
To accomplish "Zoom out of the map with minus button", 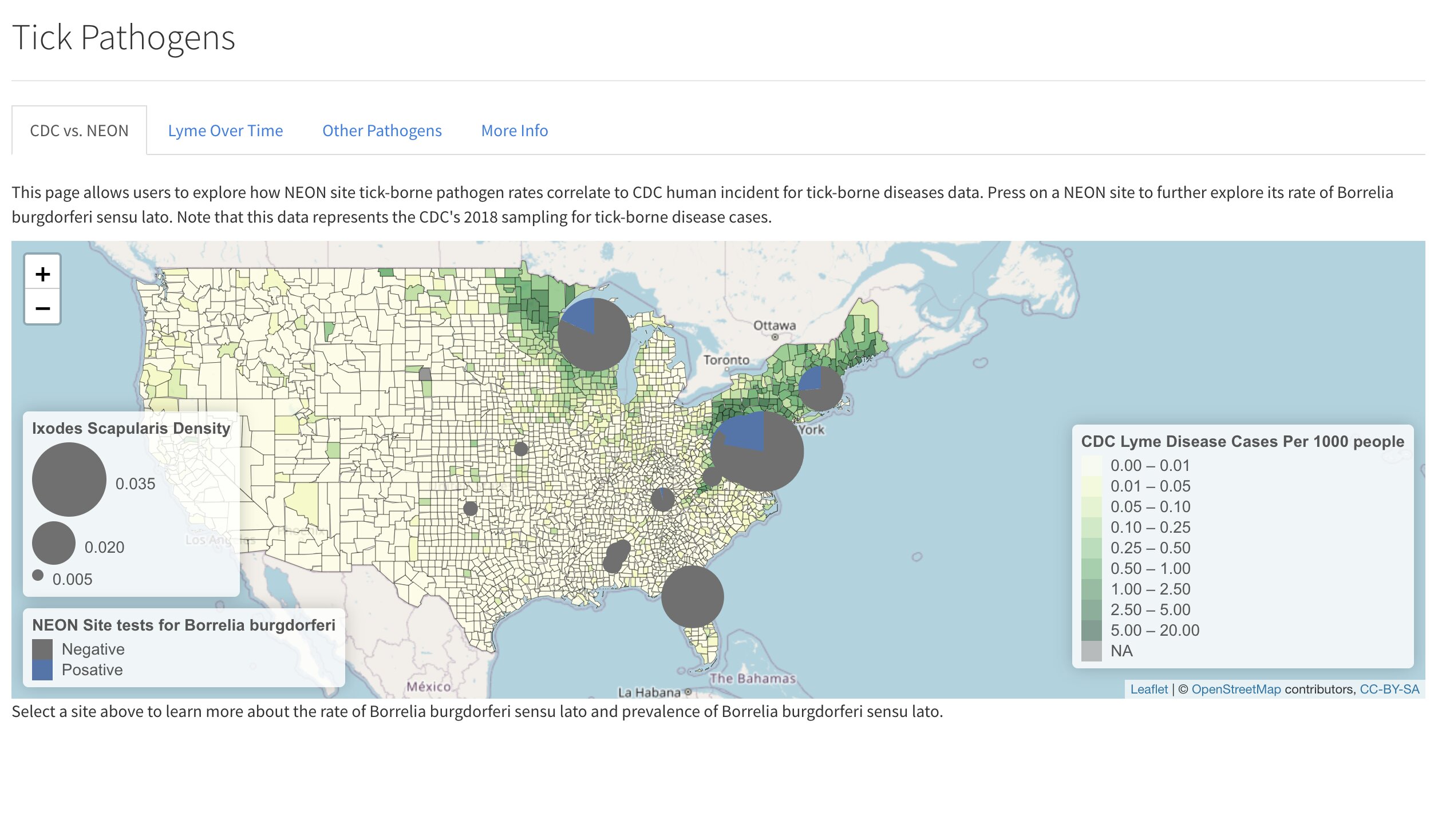I will coord(42,308).
